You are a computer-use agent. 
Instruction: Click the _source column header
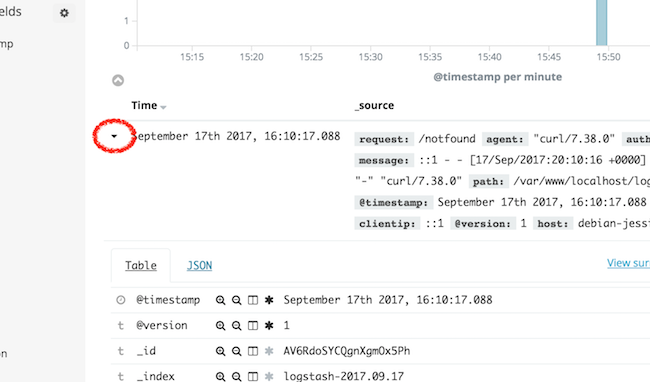click(x=374, y=106)
